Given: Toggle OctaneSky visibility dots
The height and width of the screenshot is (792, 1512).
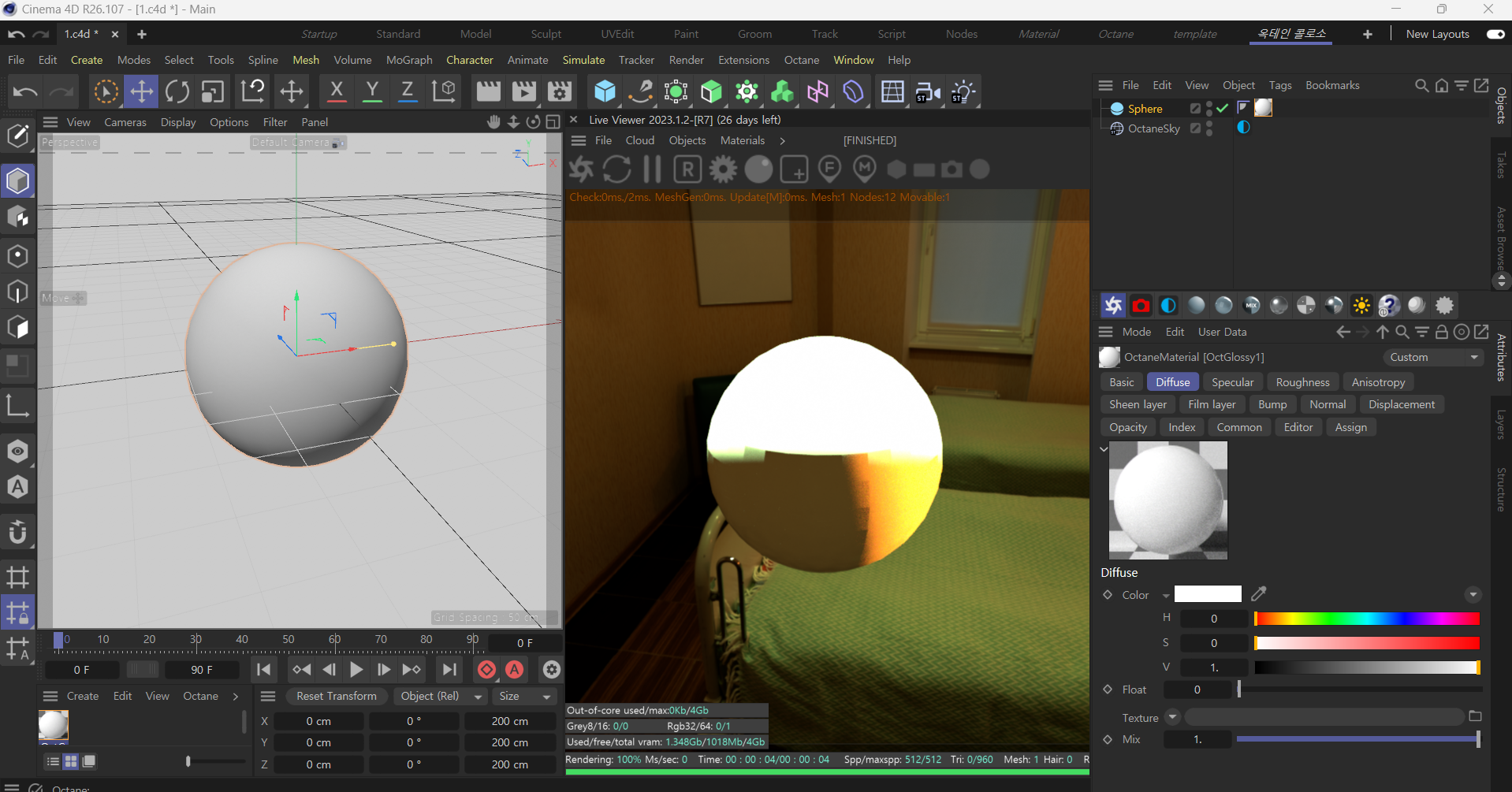Looking at the screenshot, I should [x=1210, y=128].
